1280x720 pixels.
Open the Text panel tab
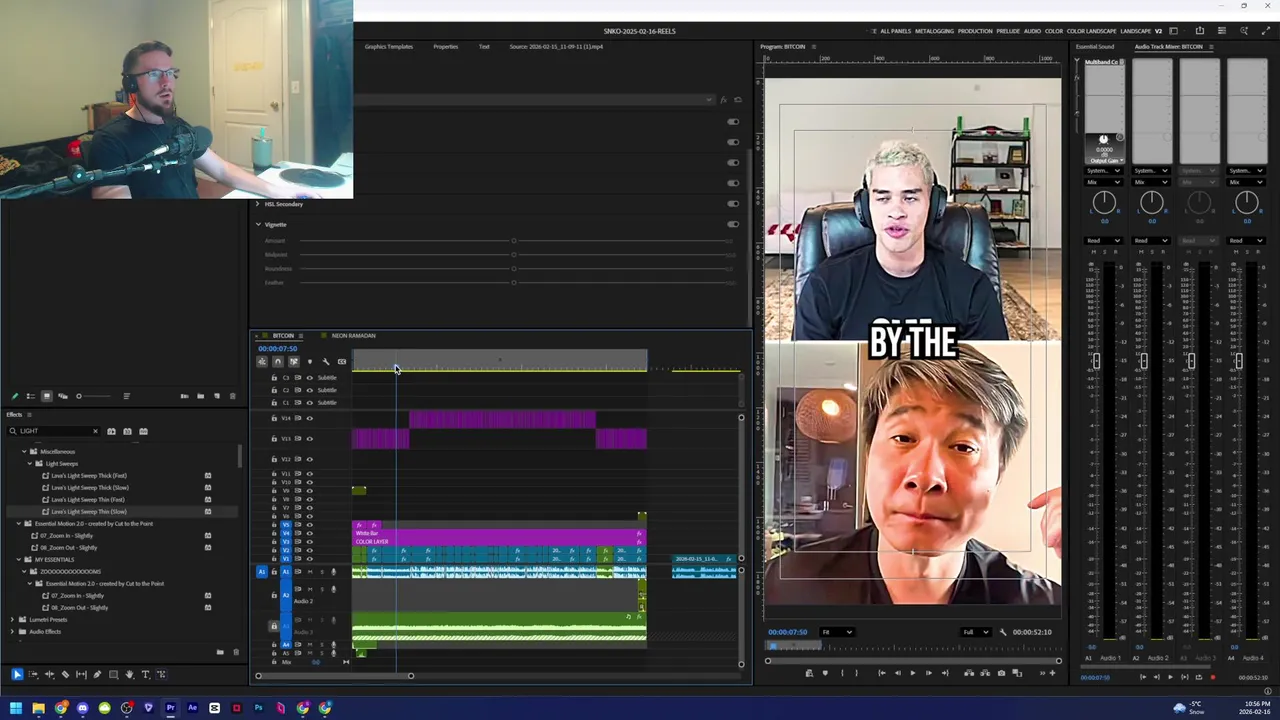point(484,47)
